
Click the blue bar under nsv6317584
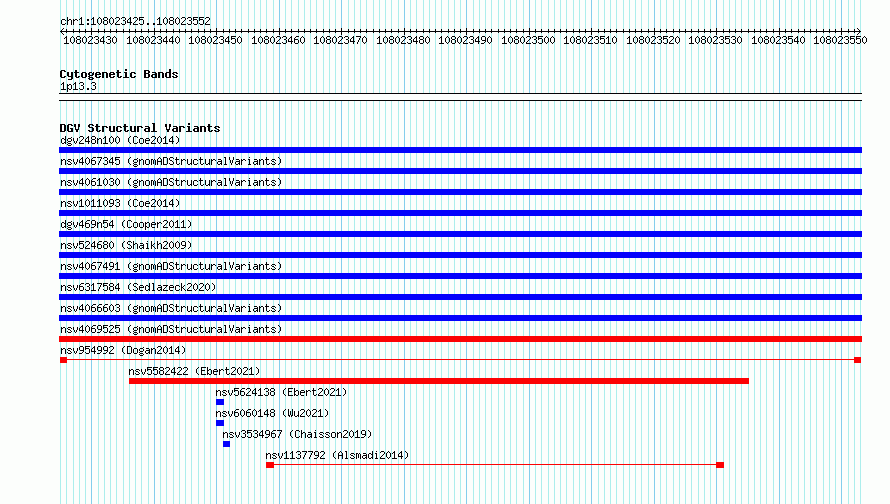pyautogui.click(x=460, y=297)
